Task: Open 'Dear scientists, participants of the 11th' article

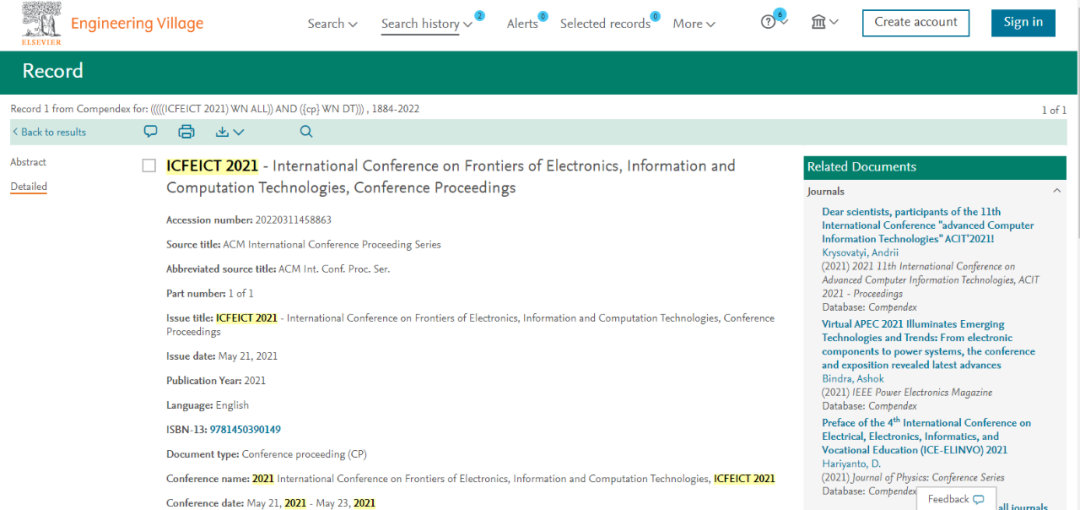Action: pos(928,225)
